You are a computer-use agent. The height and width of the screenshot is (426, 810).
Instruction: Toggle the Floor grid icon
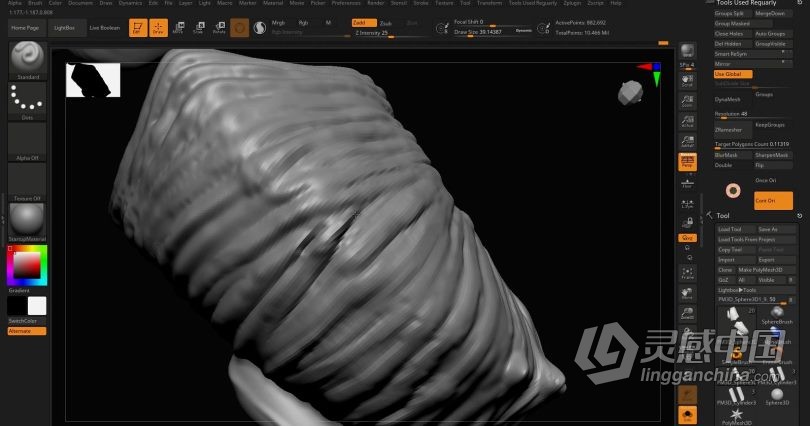tap(687, 182)
